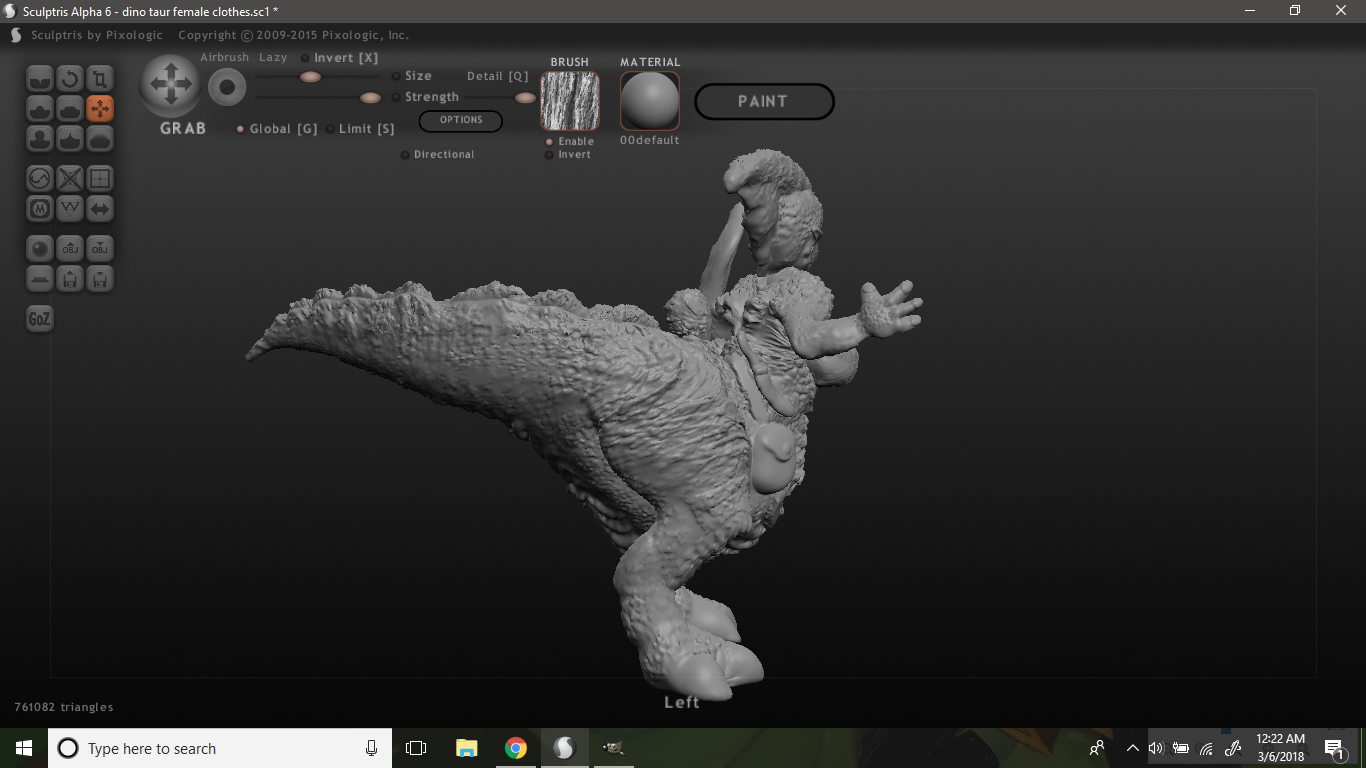Select the Flatten brush tool

click(x=70, y=108)
